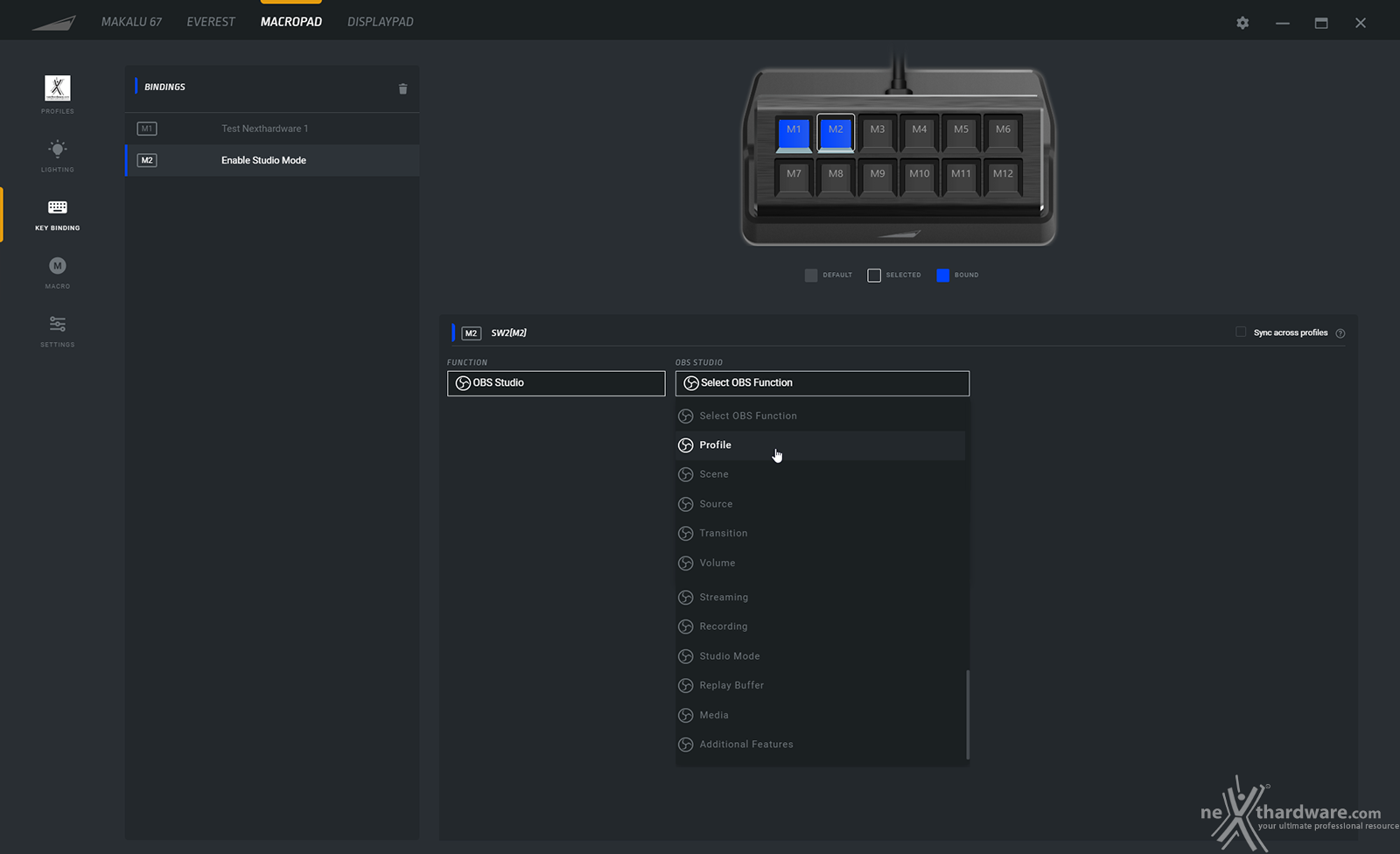Choose Transition from OBS function list

pyautogui.click(x=821, y=533)
